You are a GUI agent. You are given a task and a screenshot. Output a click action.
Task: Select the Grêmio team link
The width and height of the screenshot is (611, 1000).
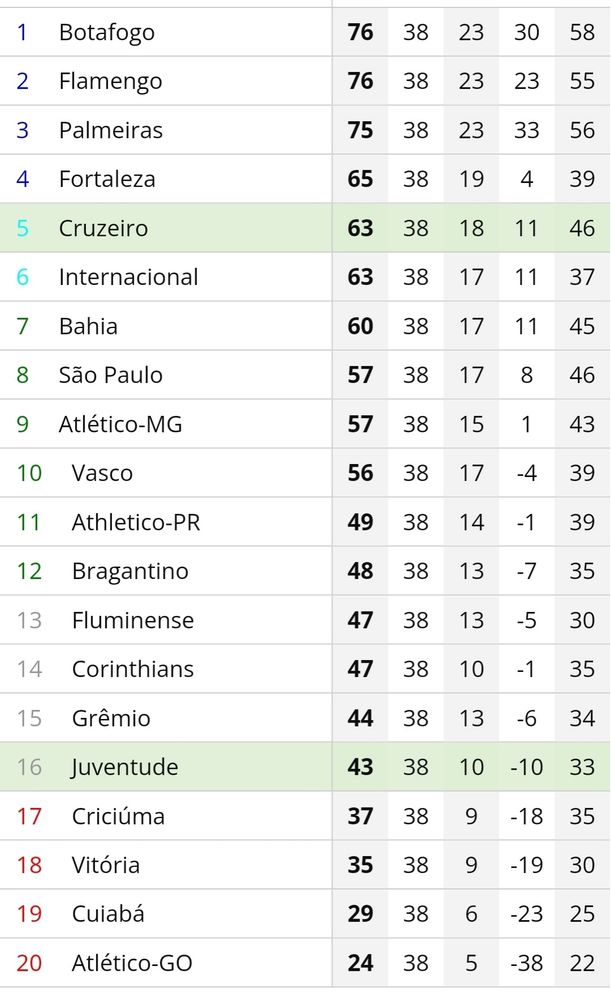click(111, 718)
